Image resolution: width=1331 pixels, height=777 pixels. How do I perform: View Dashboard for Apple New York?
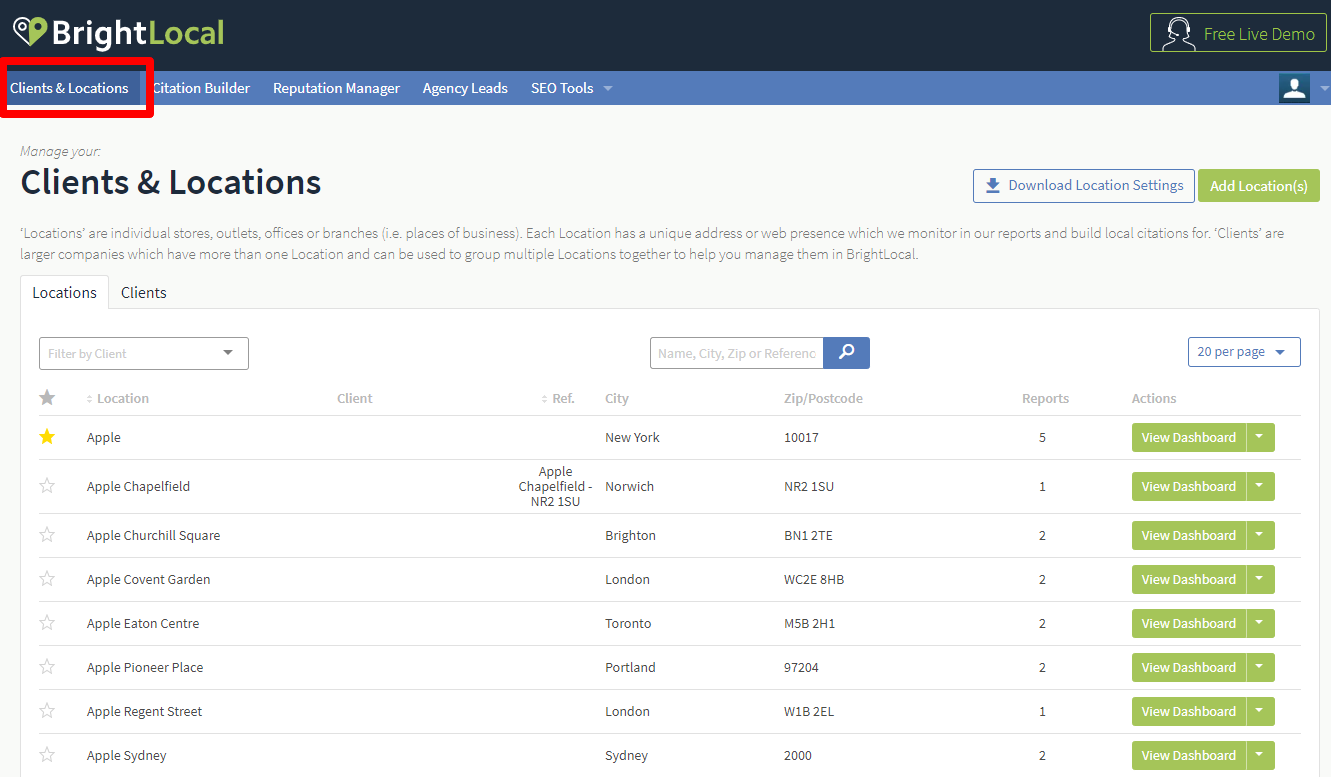pyautogui.click(x=1189, y=437)
